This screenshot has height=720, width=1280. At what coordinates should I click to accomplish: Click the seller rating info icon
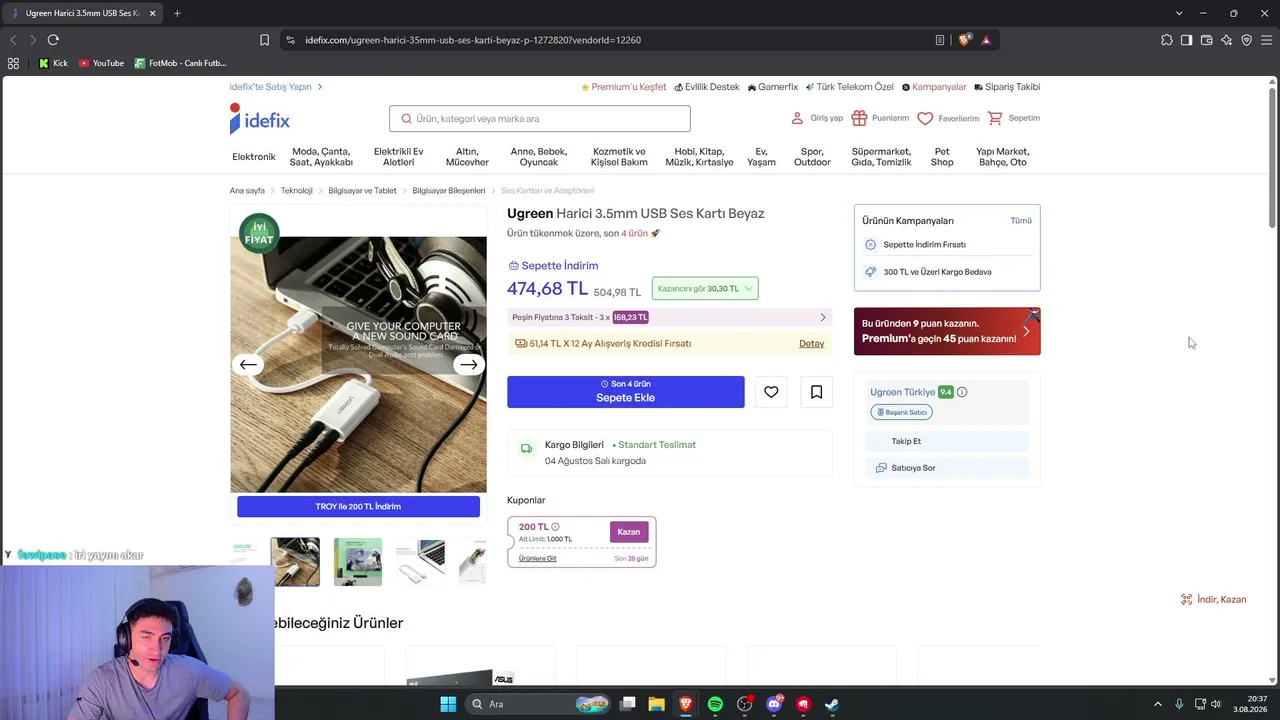click(x=962, y=392)
